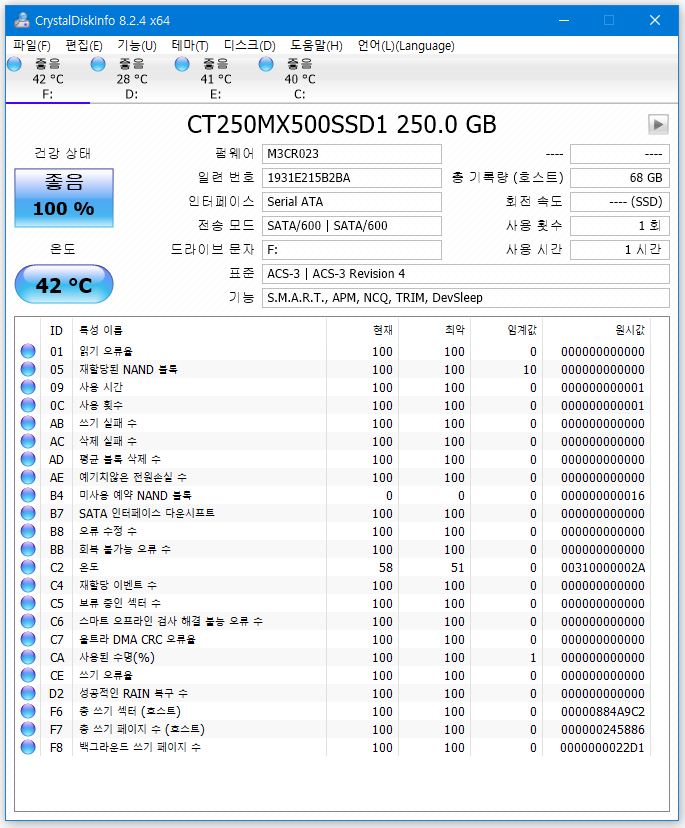
Task: Select the 성공적인 RAIN 복구 수 attribute name
Action: (x=133, y=693)
